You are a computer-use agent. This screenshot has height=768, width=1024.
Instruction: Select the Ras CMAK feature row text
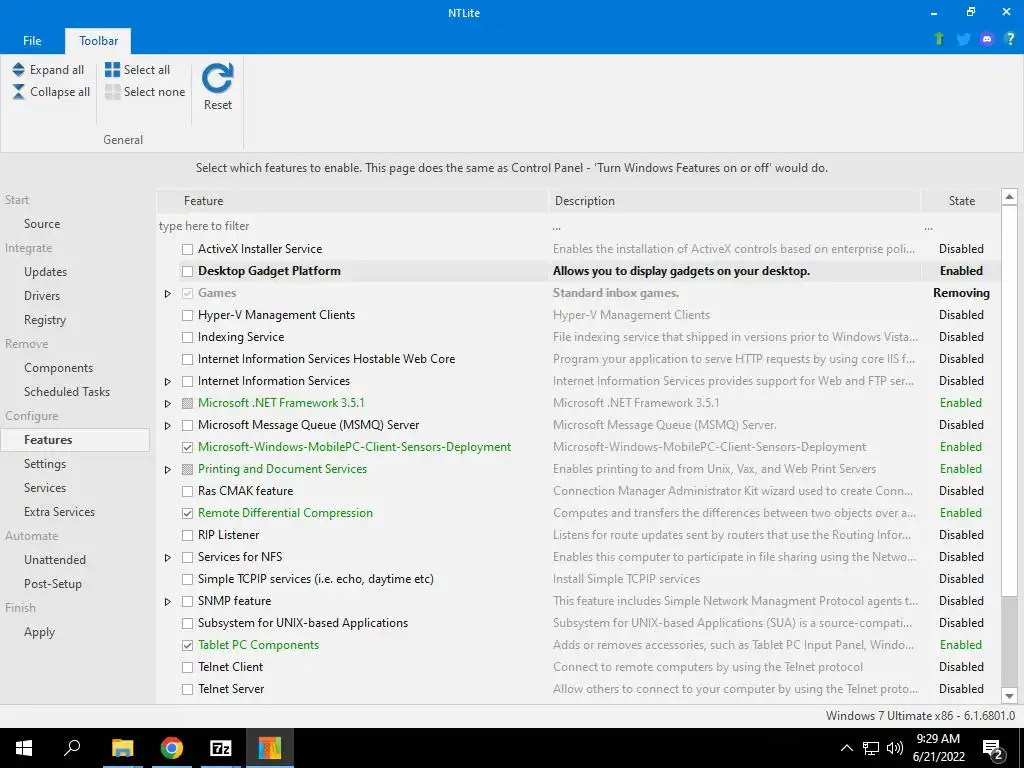[246, 491]
